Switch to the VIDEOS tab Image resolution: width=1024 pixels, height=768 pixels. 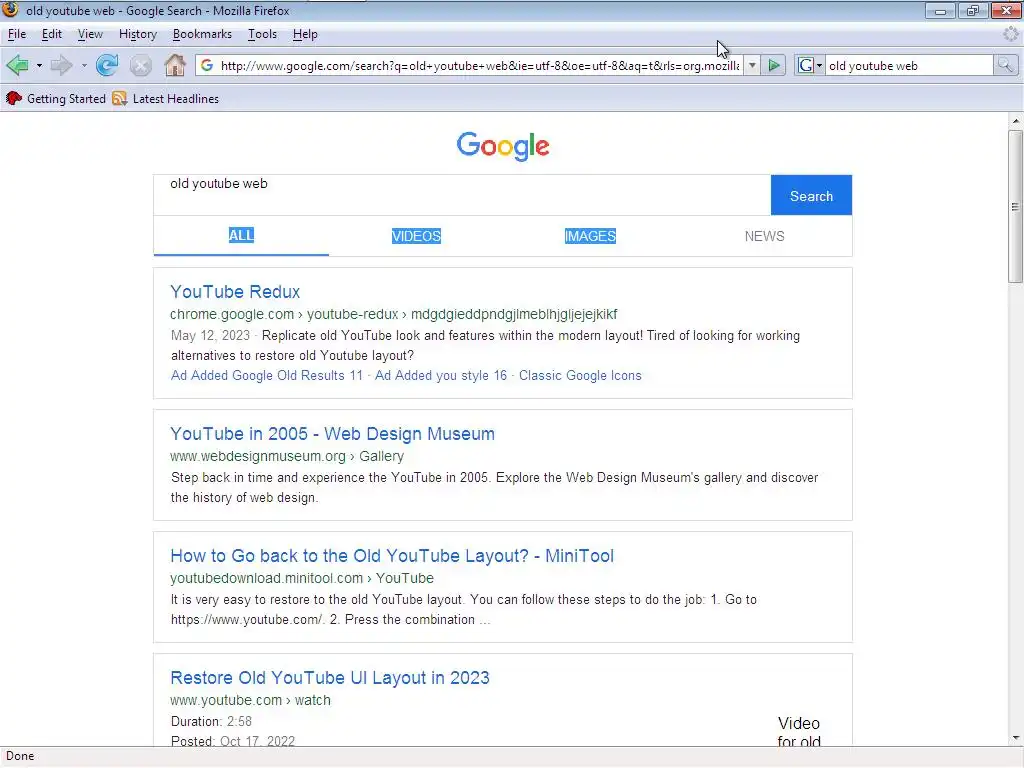tap(416, 236)
